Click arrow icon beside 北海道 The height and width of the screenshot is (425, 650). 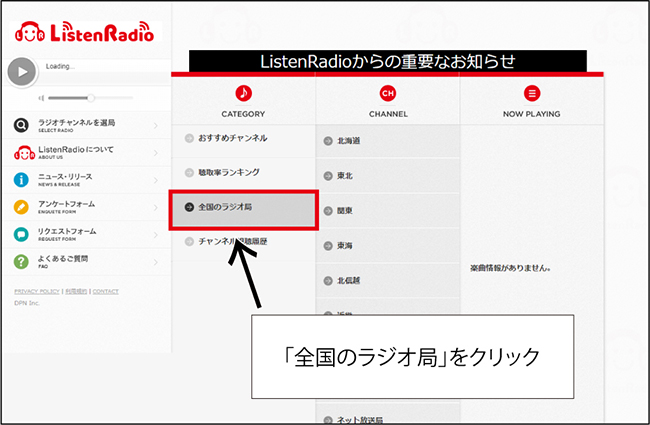pyautogui.click(x=328, y=141)
